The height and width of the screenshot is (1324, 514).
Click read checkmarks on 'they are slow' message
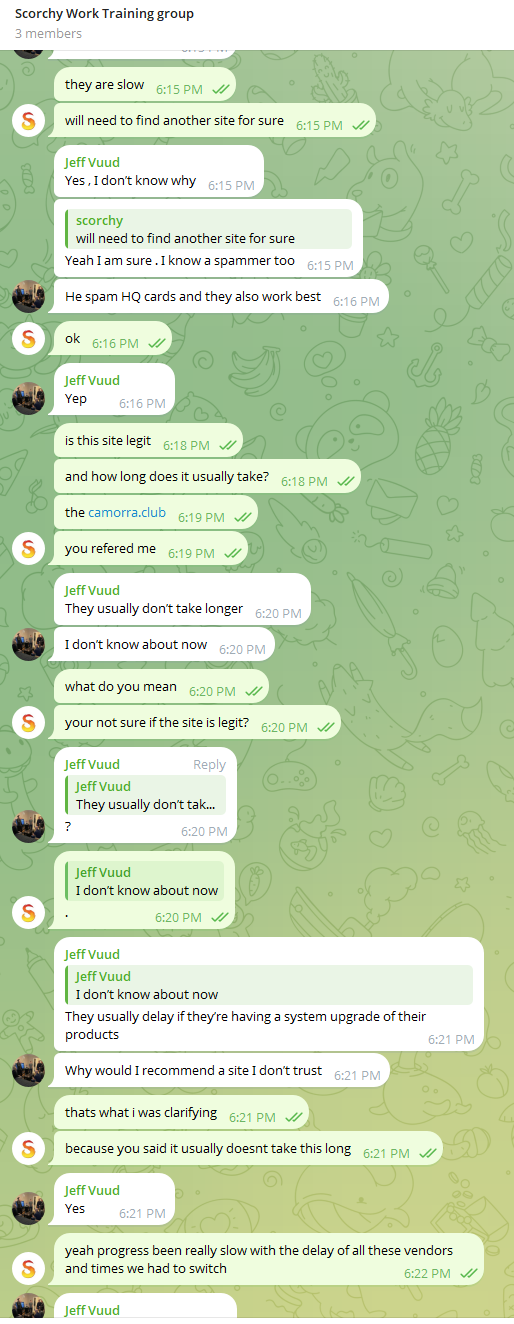pyautogui.click(x=221, y=89)
